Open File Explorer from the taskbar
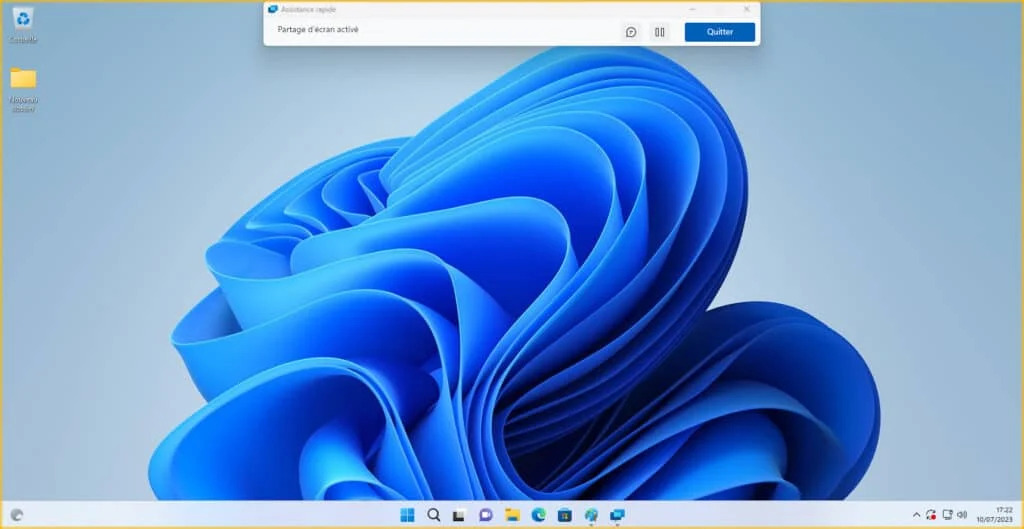The width and height of the screenshot is (1024, 529). tap(512, 515)
